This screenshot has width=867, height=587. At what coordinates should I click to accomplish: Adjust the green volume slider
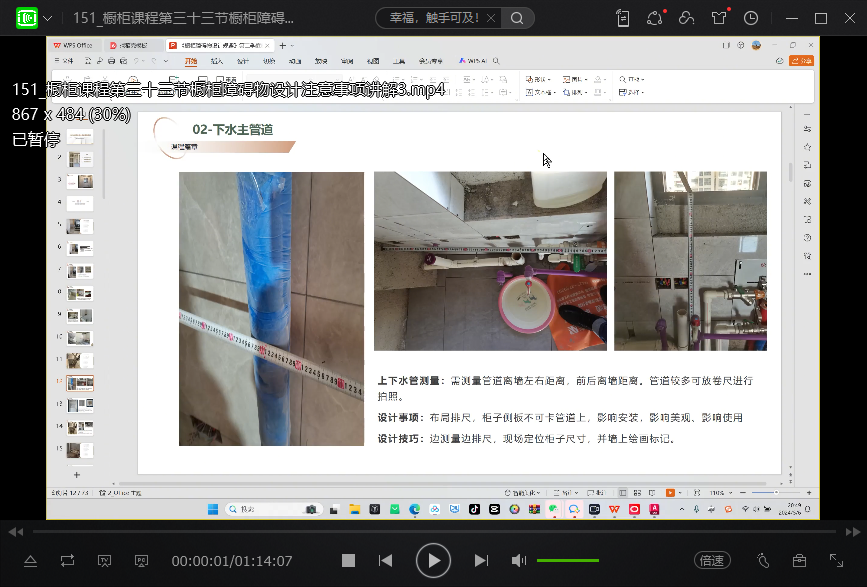(567, 561)
